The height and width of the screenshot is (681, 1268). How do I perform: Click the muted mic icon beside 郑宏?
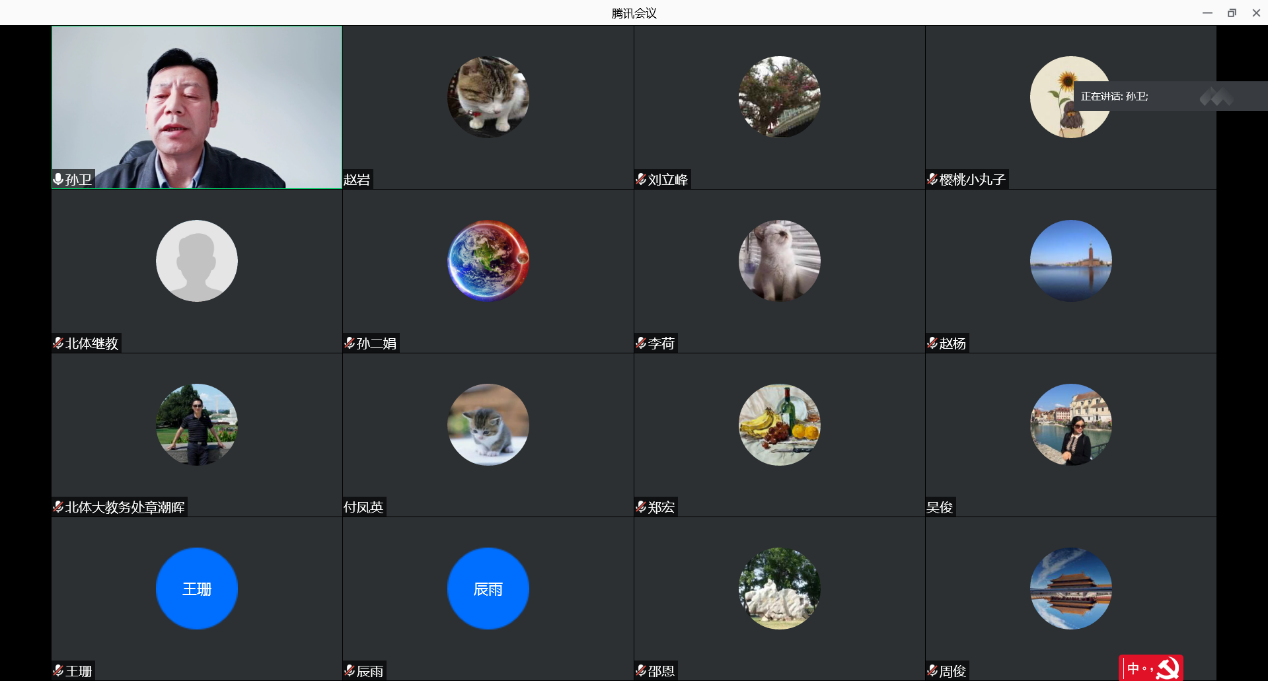tap(641, 508)
